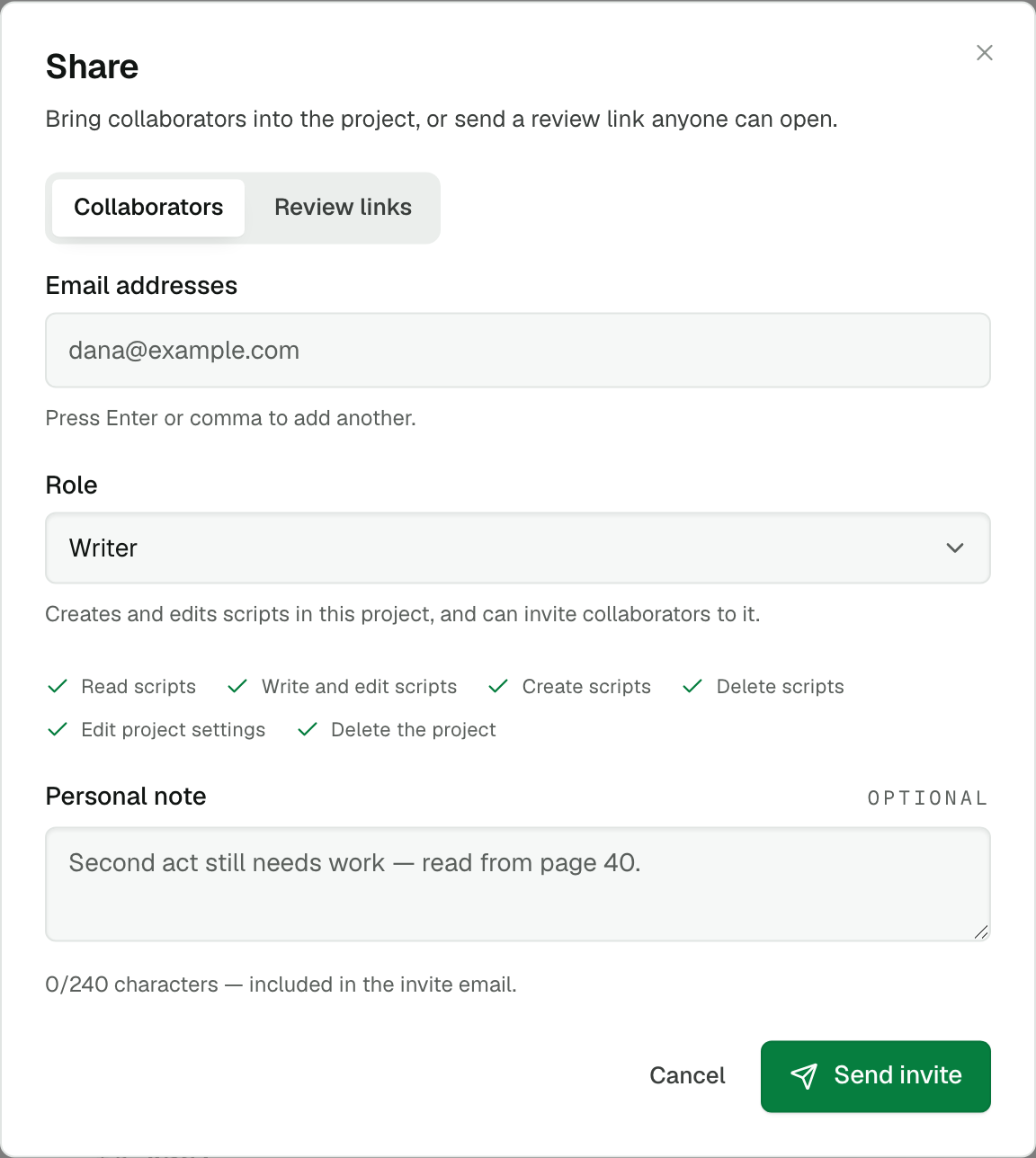1036x1158 pixels.
Task: Click the Read scripts checkmark icon
Action: (58, 686)
